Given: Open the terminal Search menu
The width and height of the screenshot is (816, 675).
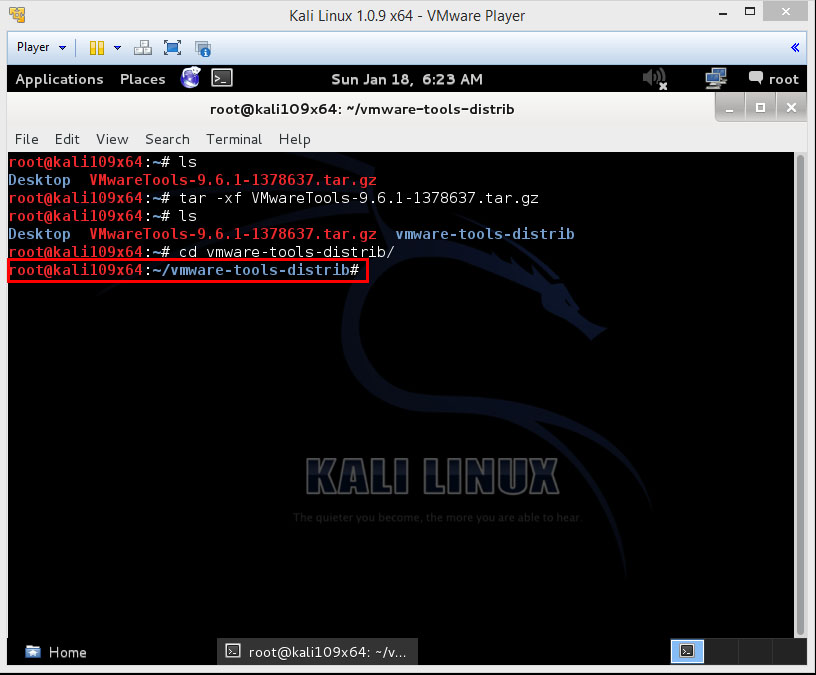Looking at the screenshot, I should 167,139.
